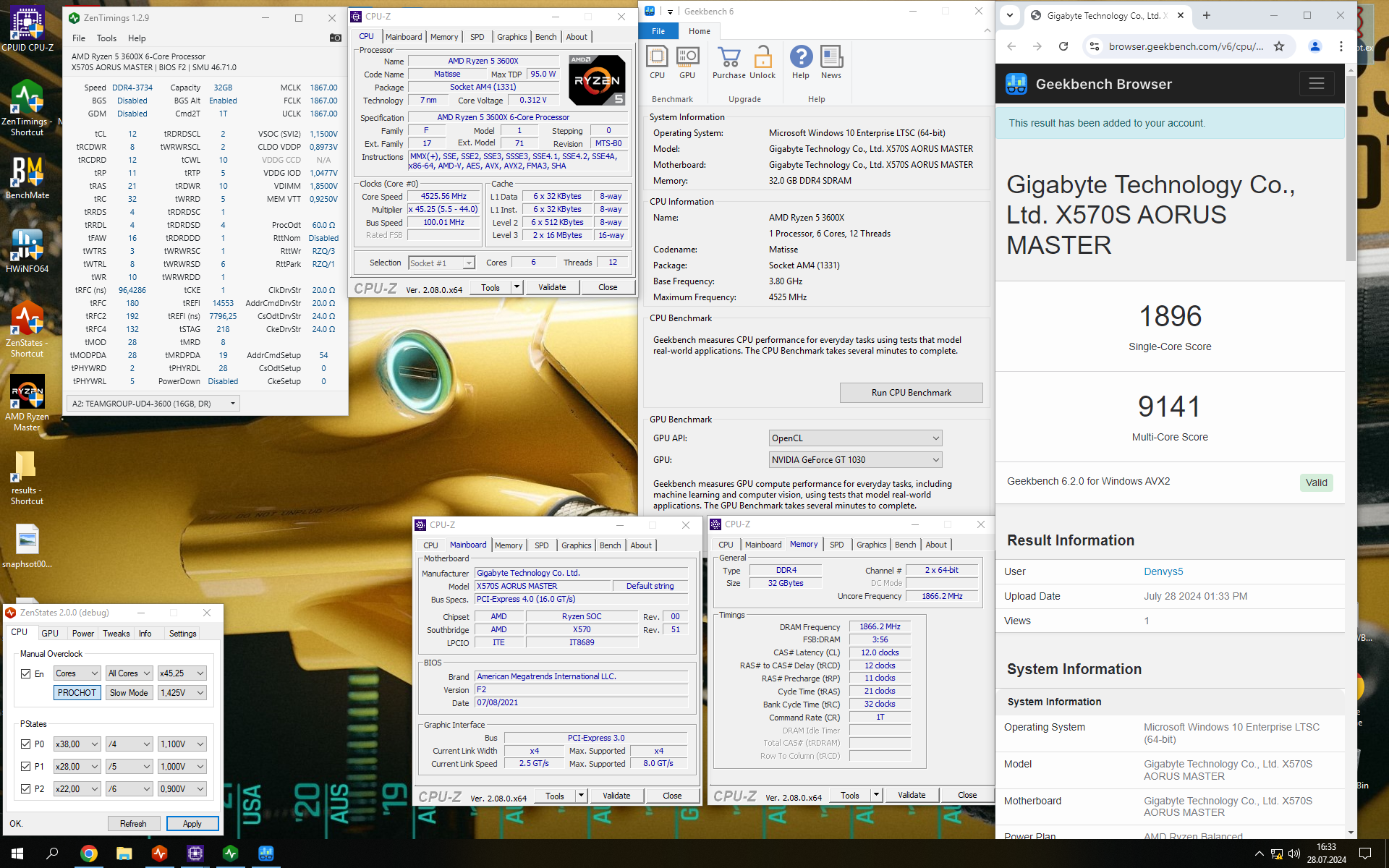Image resolution: width=1389 pixels, height=868 pixels.
Task: Open taskbar search
Action: click(x=52, y=854)
